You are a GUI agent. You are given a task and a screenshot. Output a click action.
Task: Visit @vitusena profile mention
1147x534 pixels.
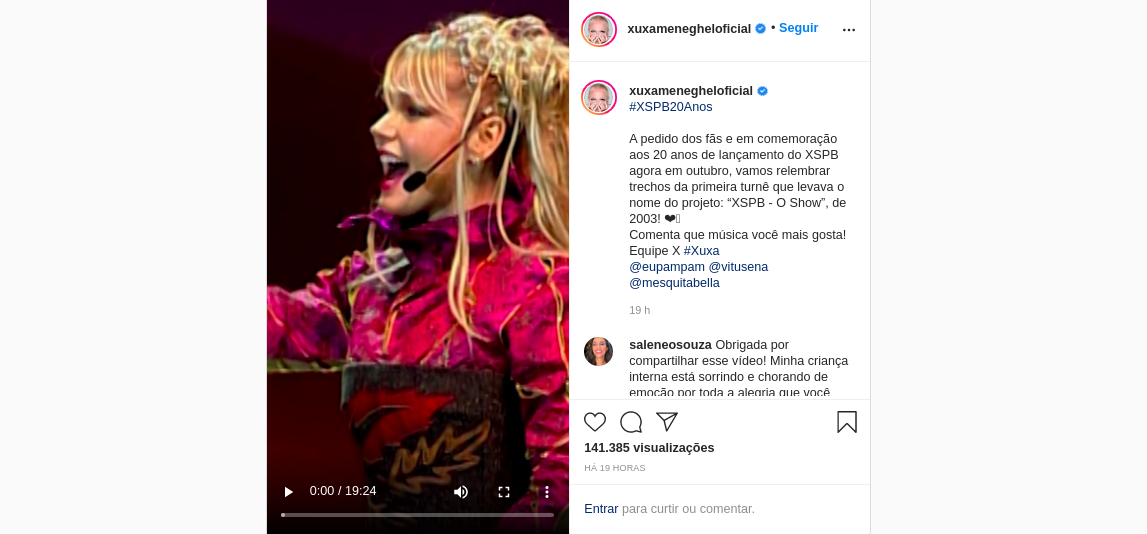point(738,267)
